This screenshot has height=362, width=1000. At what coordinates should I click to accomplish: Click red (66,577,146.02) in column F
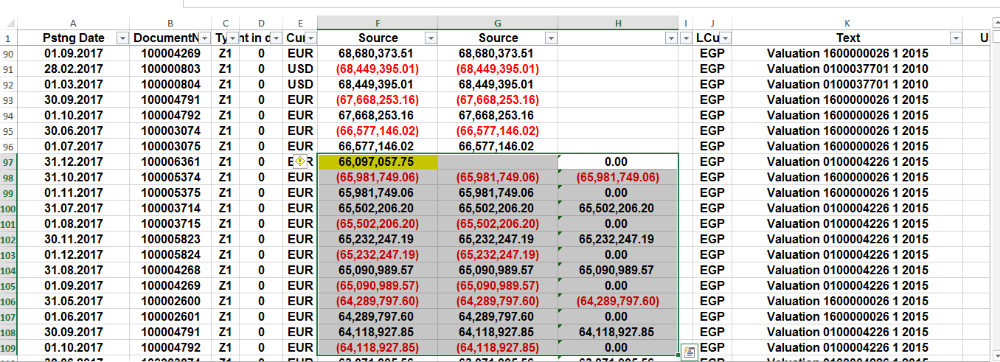(378, 131)
